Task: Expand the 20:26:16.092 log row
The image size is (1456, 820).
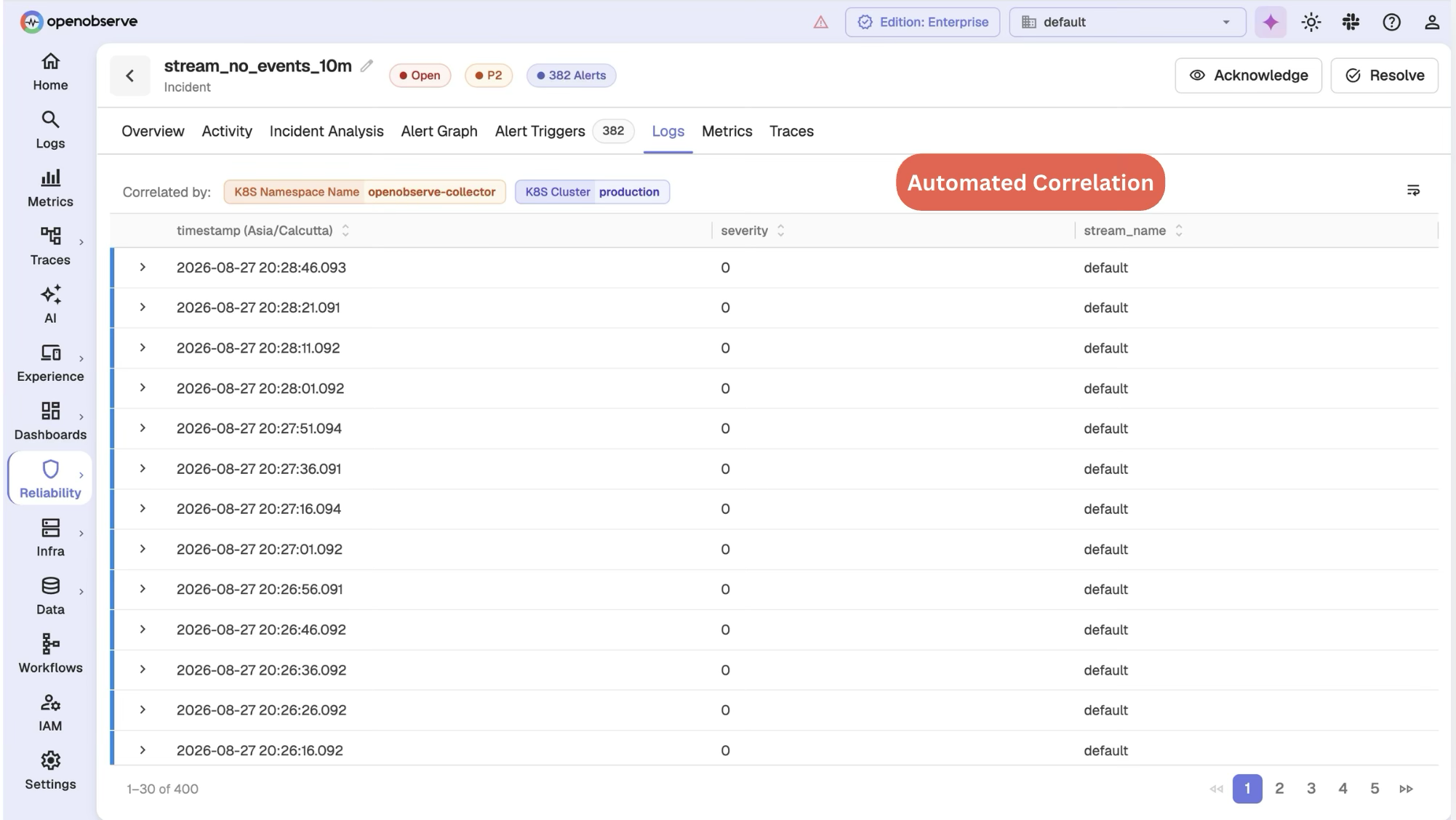Action: point(143,750)
